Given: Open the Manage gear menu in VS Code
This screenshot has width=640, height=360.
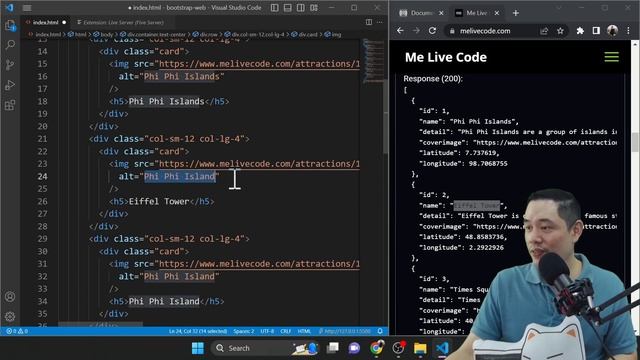Looking at the screenshot, I should [x=10, y=316].
